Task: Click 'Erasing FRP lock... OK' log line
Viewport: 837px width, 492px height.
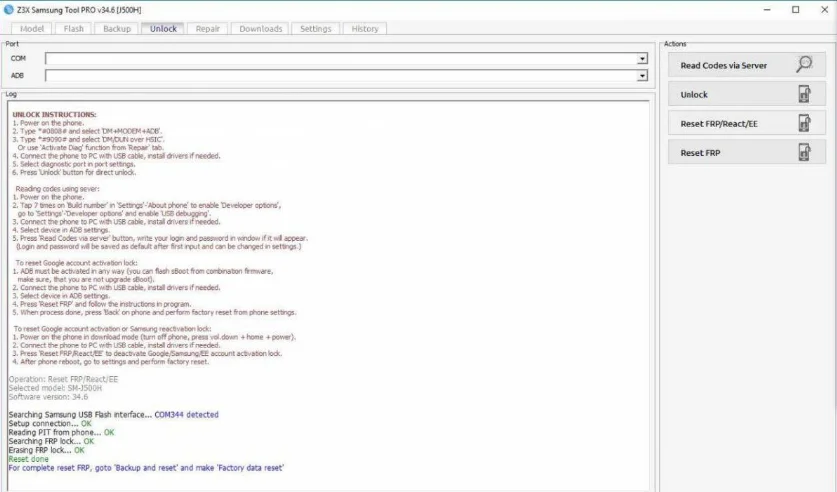Action: (46, 450)
